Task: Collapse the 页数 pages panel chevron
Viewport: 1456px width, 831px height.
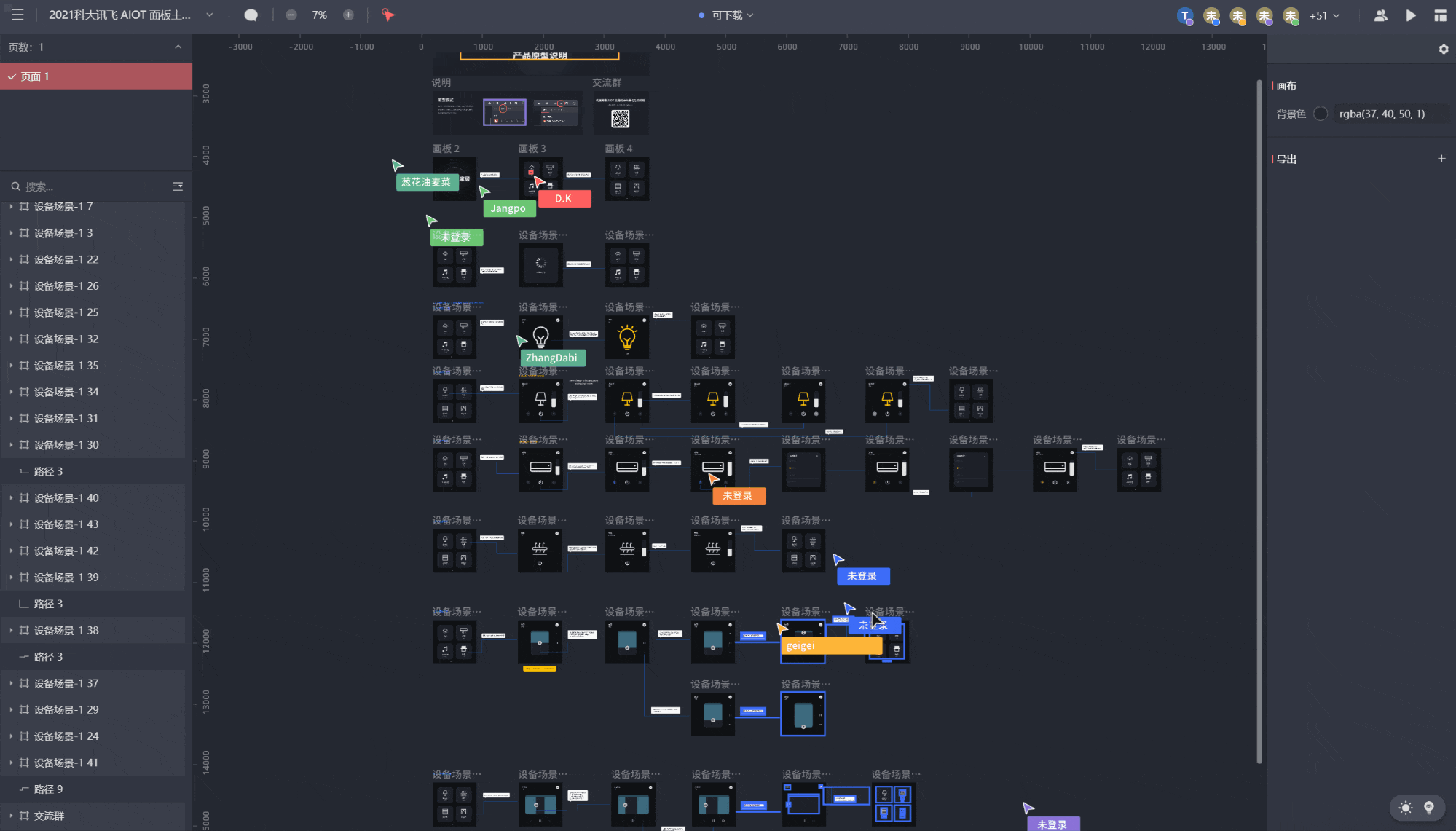Action: pyautogui.click(x=178, y=47)
